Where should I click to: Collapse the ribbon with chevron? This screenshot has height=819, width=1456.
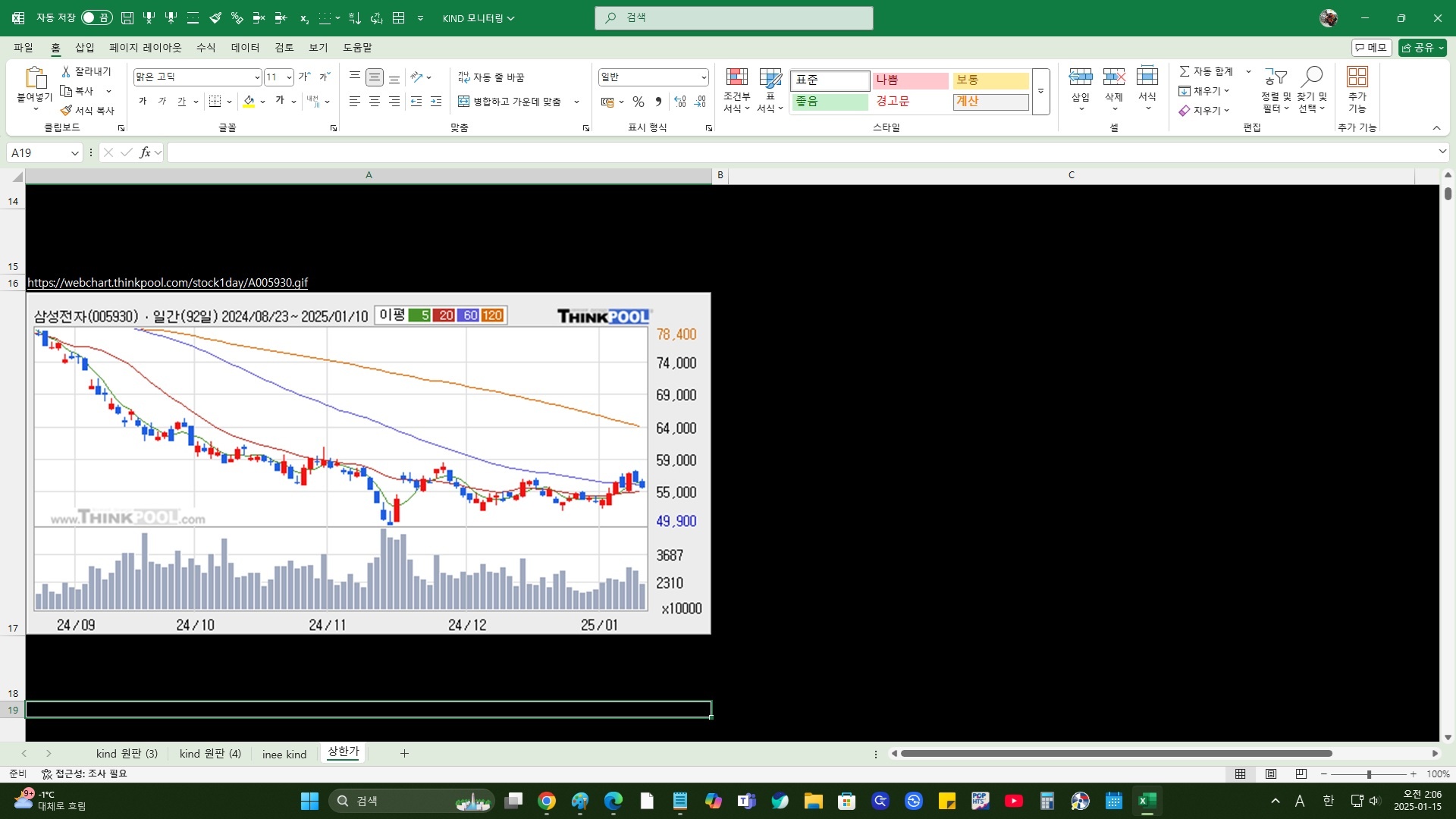pyautogui.click(x=1436, y=128)
